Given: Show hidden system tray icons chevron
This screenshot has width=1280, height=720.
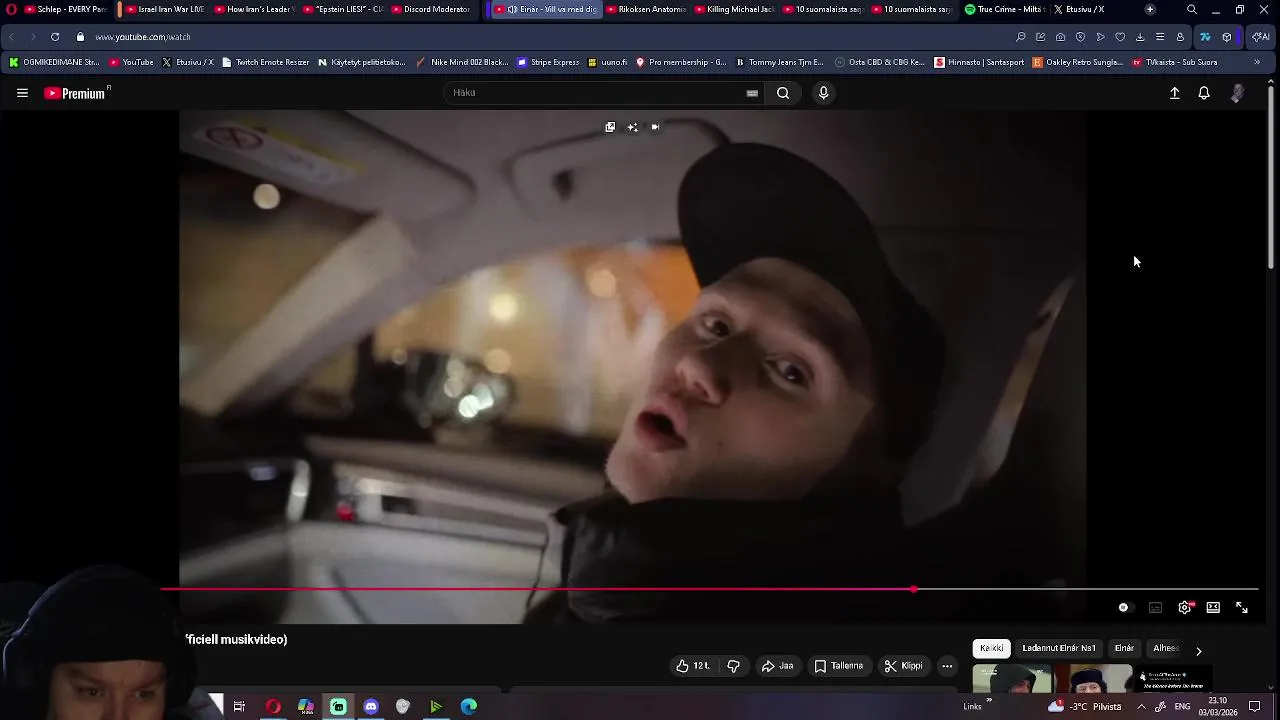Looking at the screenshot, I should pos(1141,706).
